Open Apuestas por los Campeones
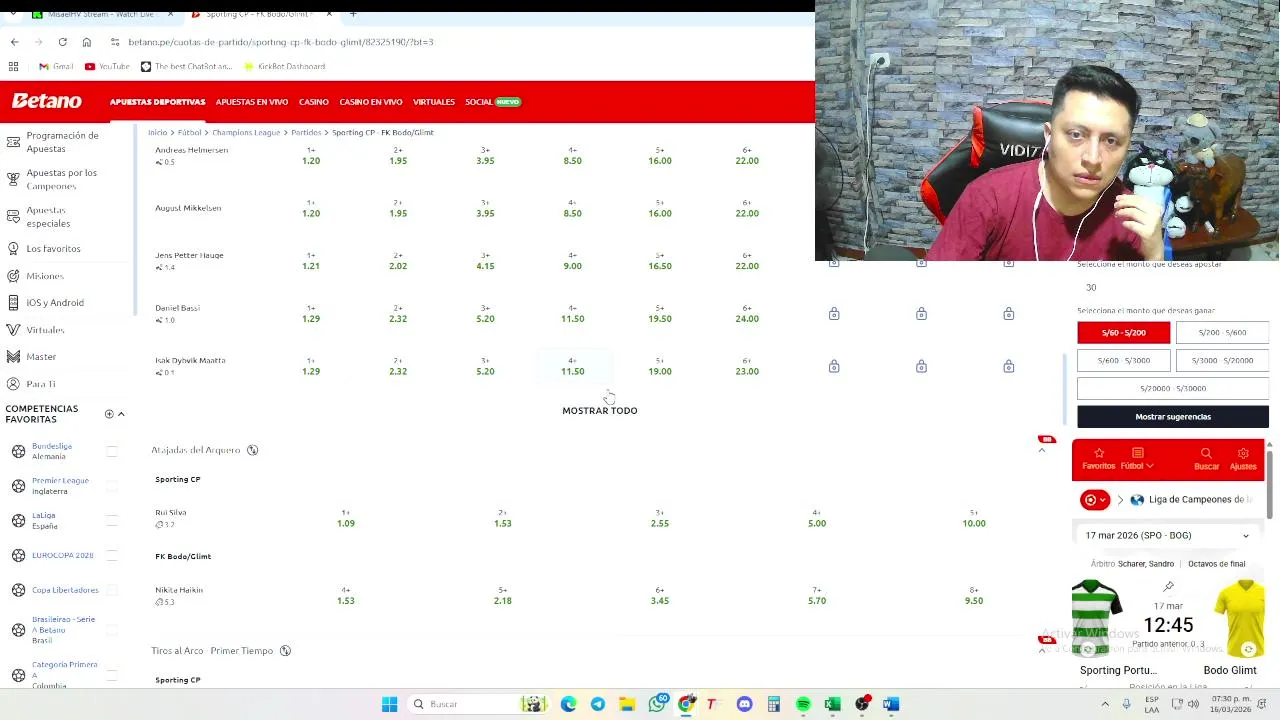The height and width of the screenshot is (720, 1280). coord(62,179)
